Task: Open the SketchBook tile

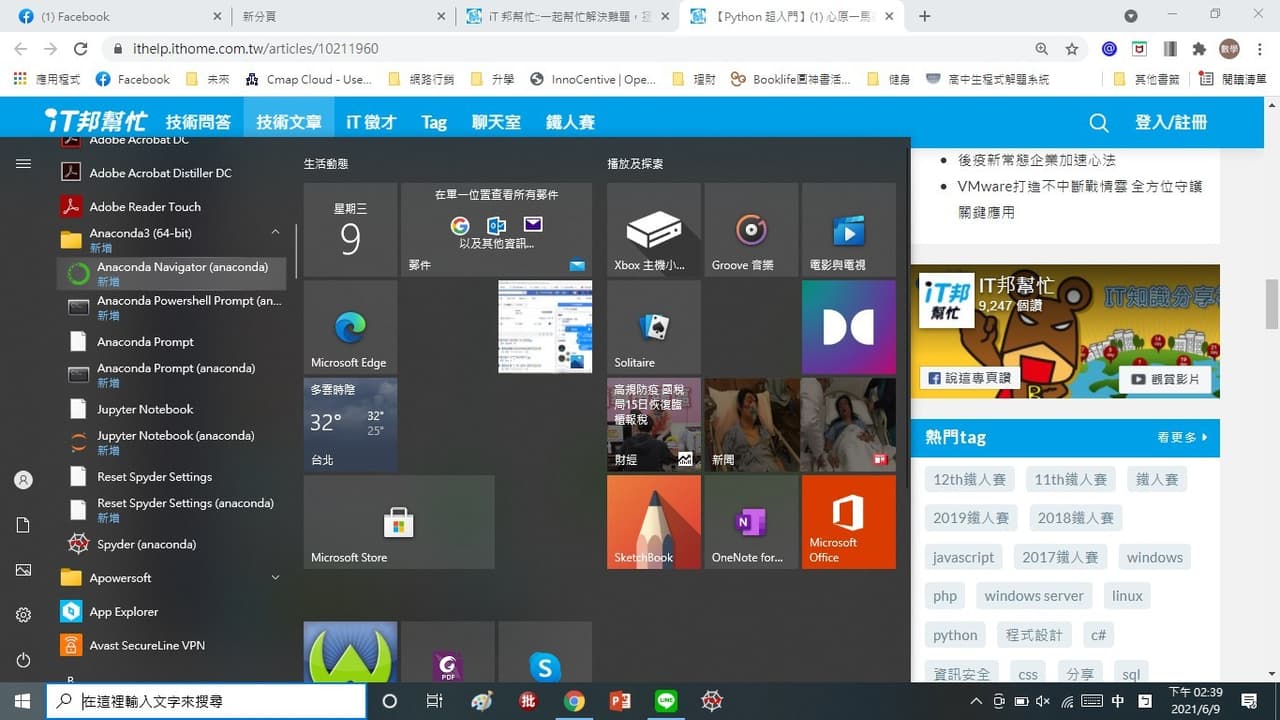Action: (653, 522)
